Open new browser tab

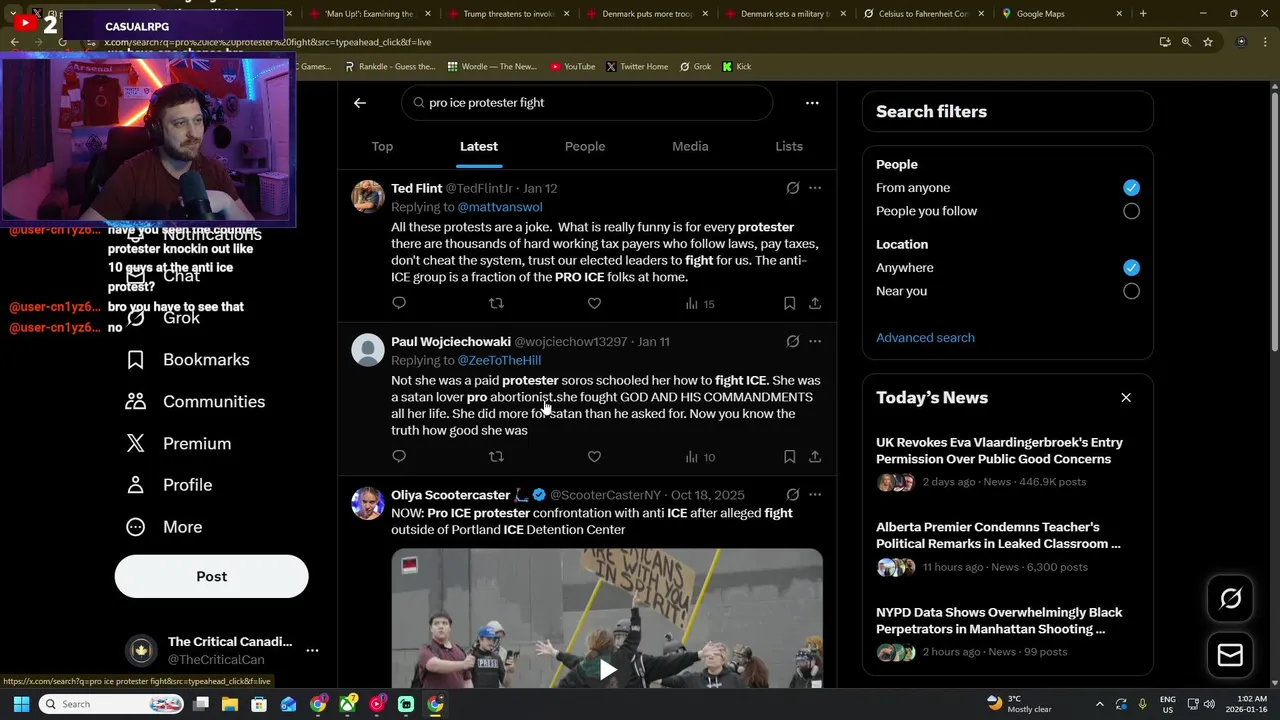(1143, 14)
